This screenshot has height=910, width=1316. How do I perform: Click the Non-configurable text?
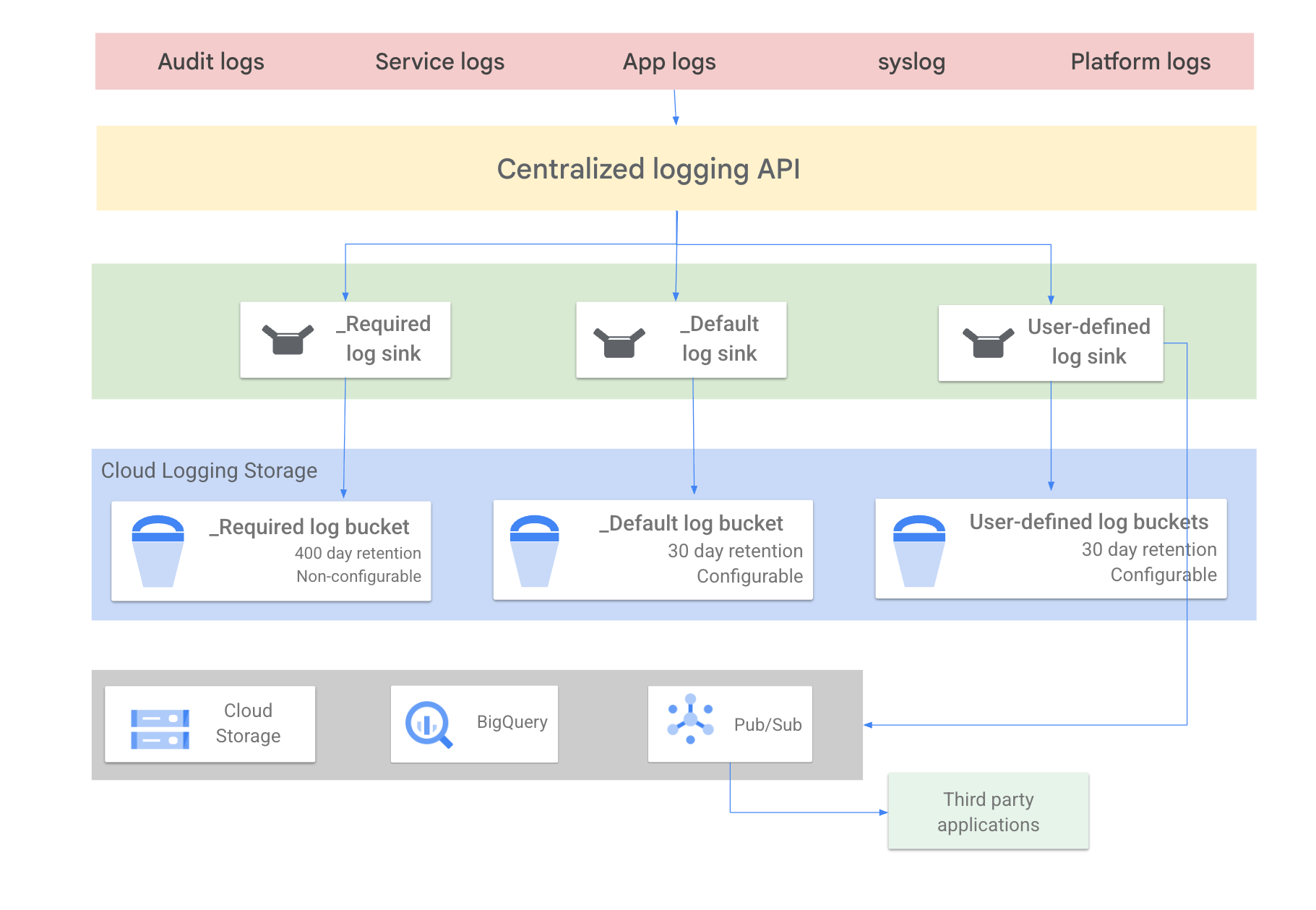(358, 576)
